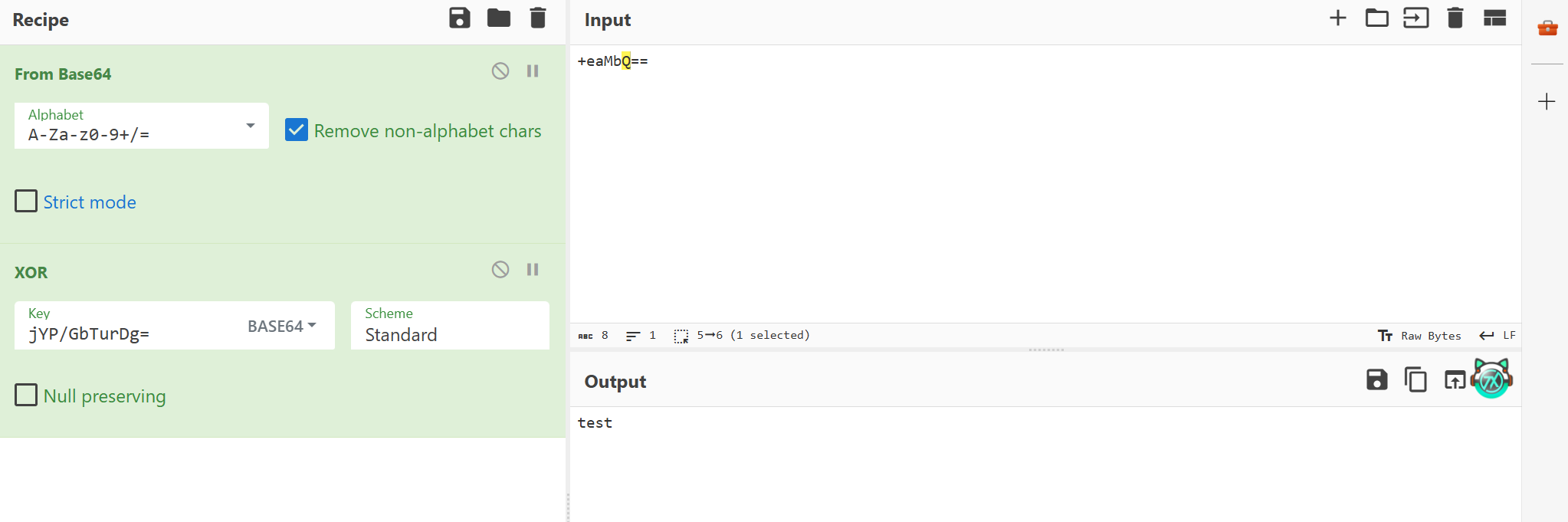Pause at the XOR operation breakpoint
Viewport: 1568px width, 522px height.
click(x=533, y=270)
